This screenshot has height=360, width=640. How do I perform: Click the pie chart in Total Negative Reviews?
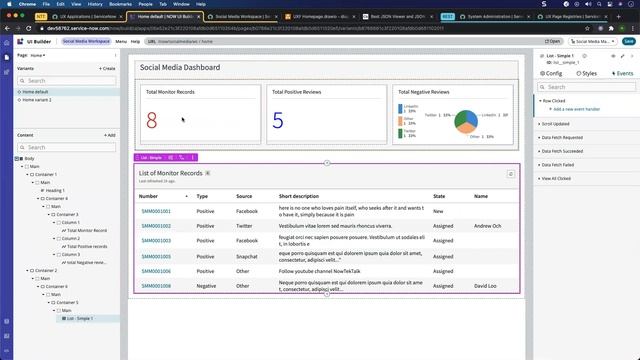tap(466, 122)
